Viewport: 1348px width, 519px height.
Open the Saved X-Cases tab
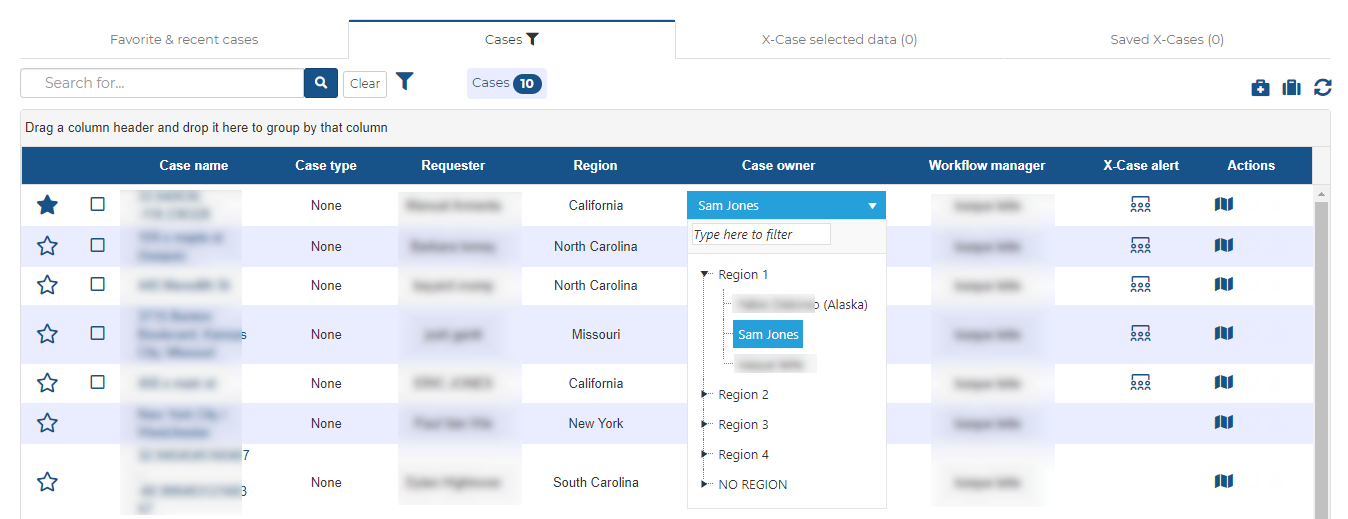(1167, 40)
